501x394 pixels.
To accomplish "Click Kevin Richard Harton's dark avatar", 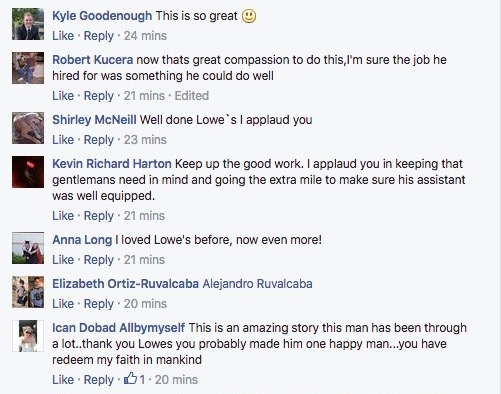I will (x=28, y=172).
